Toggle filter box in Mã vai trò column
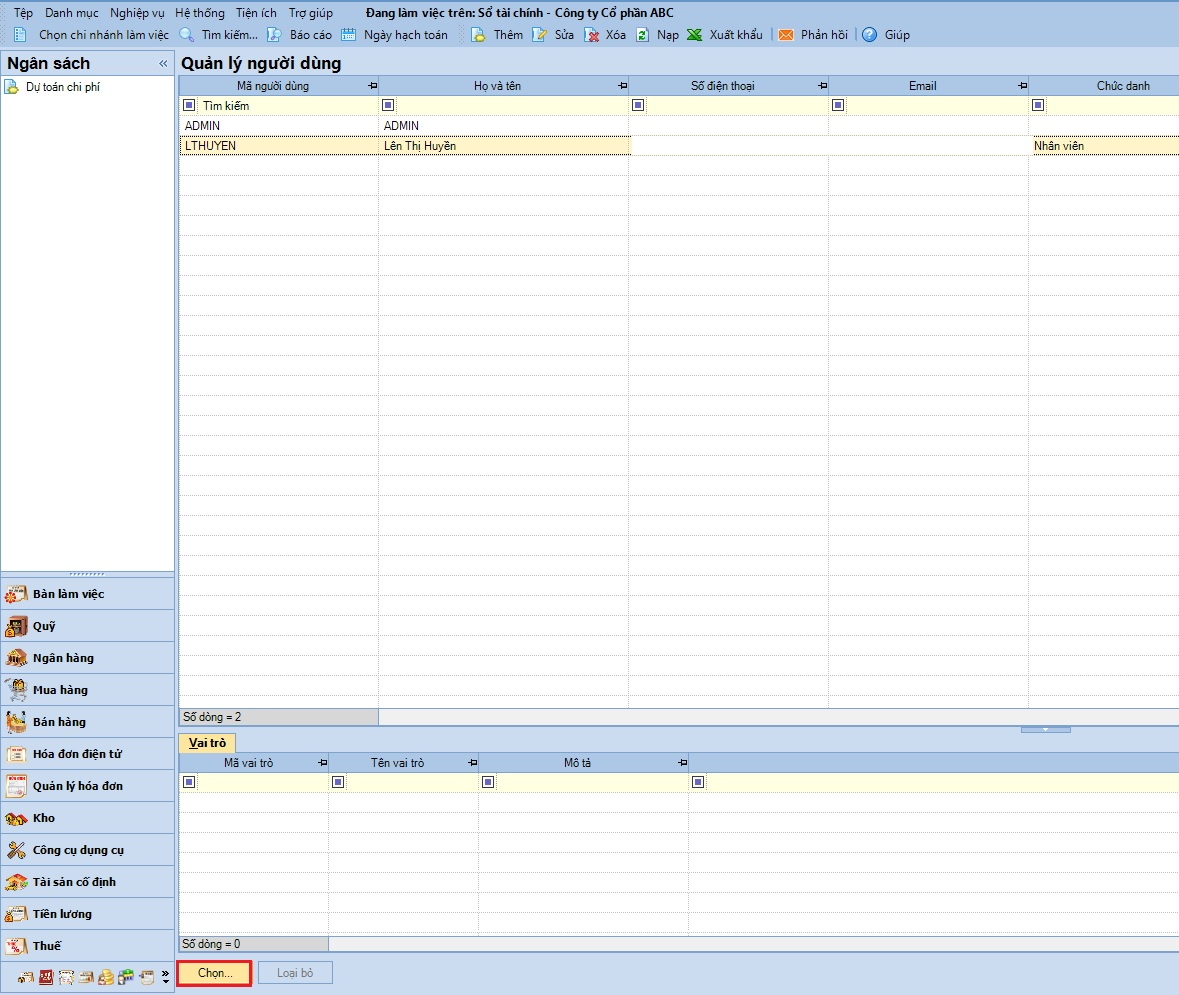Viewport: 1179px width, 995px height. click(188, 782)
